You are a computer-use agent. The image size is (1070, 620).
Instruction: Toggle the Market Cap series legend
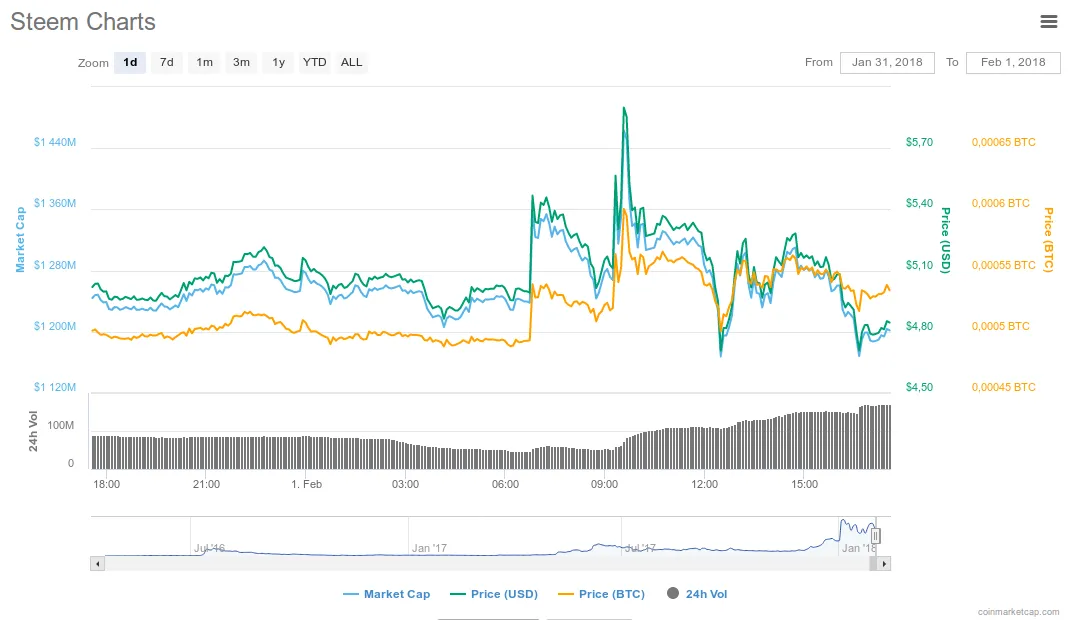[387, 594]
